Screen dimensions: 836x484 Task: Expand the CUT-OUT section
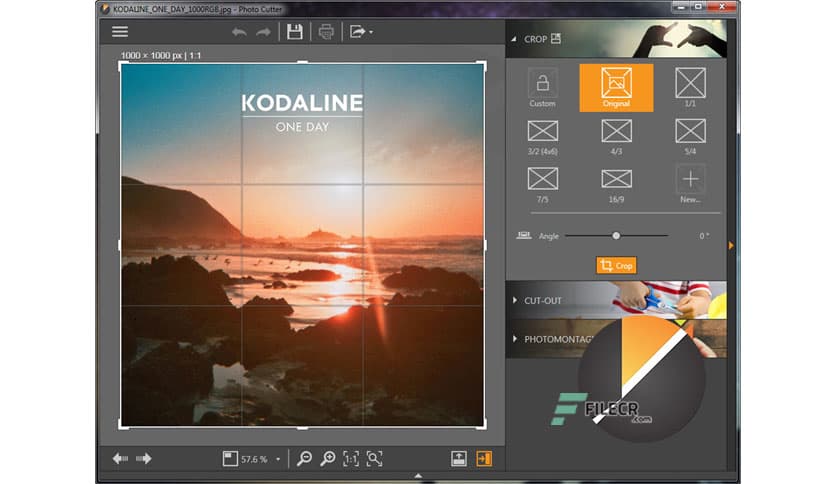coord(515,300)
